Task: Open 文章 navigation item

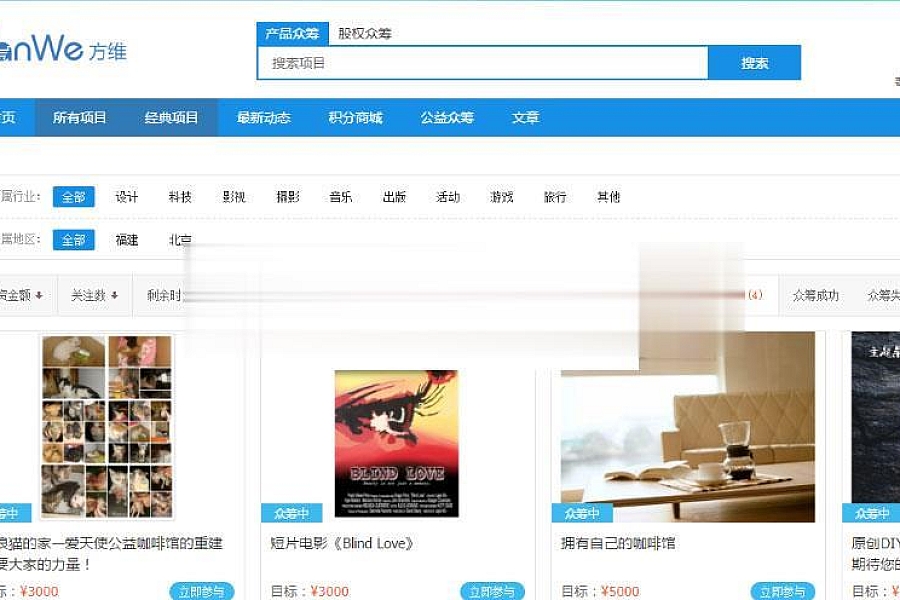Action: [x=525, y=118]
